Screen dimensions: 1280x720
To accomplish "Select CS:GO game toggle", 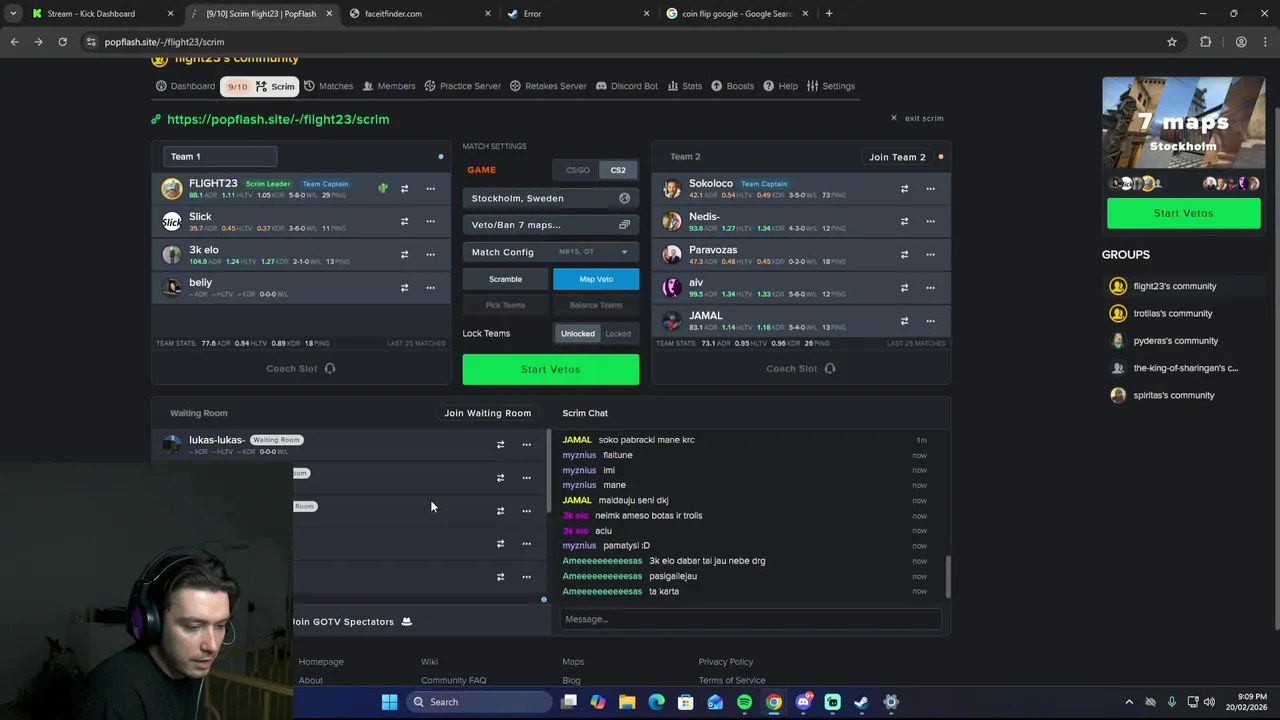I will tap(578, 170).
